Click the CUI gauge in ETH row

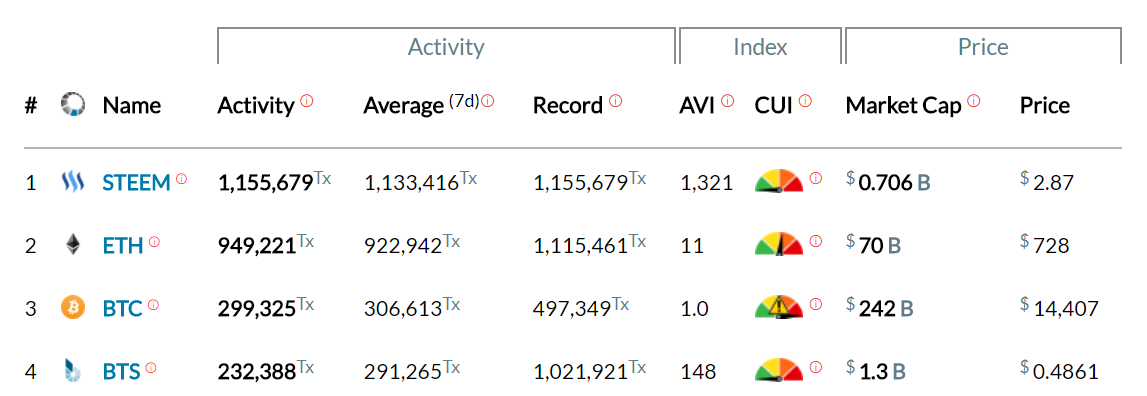(779, 244)
